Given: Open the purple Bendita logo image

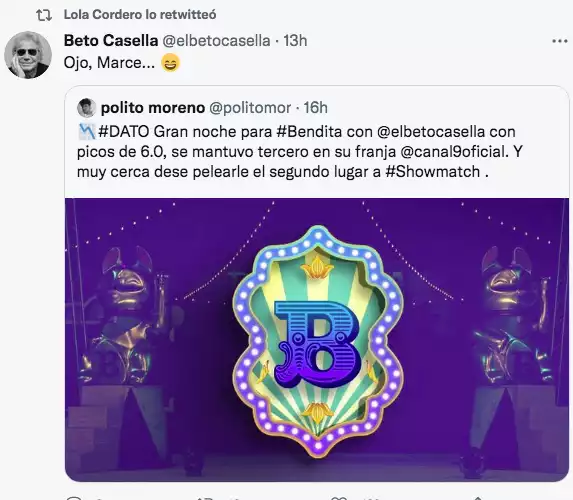Looking at the screenshot, I should coord(317,340).
